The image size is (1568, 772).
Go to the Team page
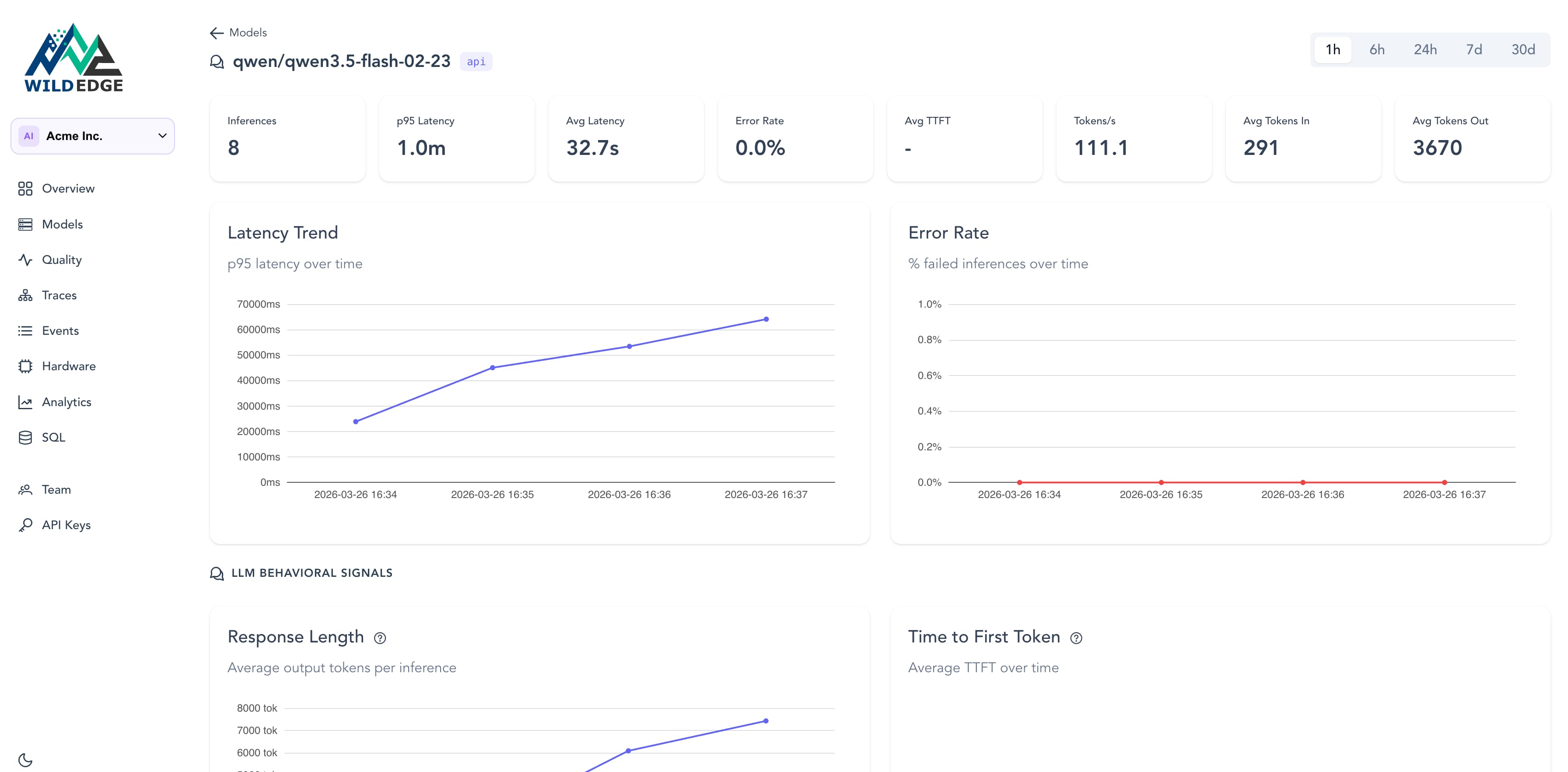coord(56,490)
